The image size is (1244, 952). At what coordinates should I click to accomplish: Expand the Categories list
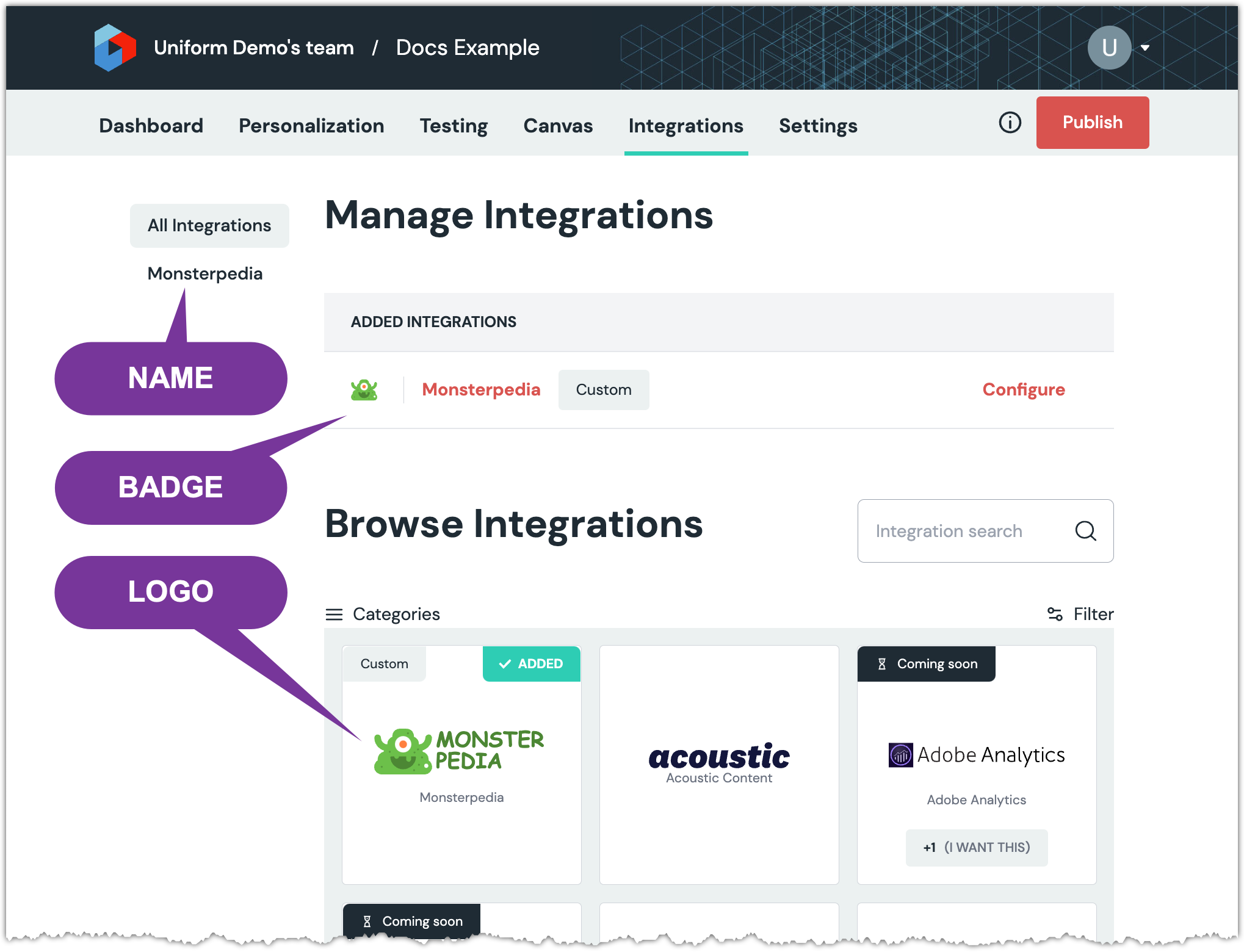pos(396,614)
